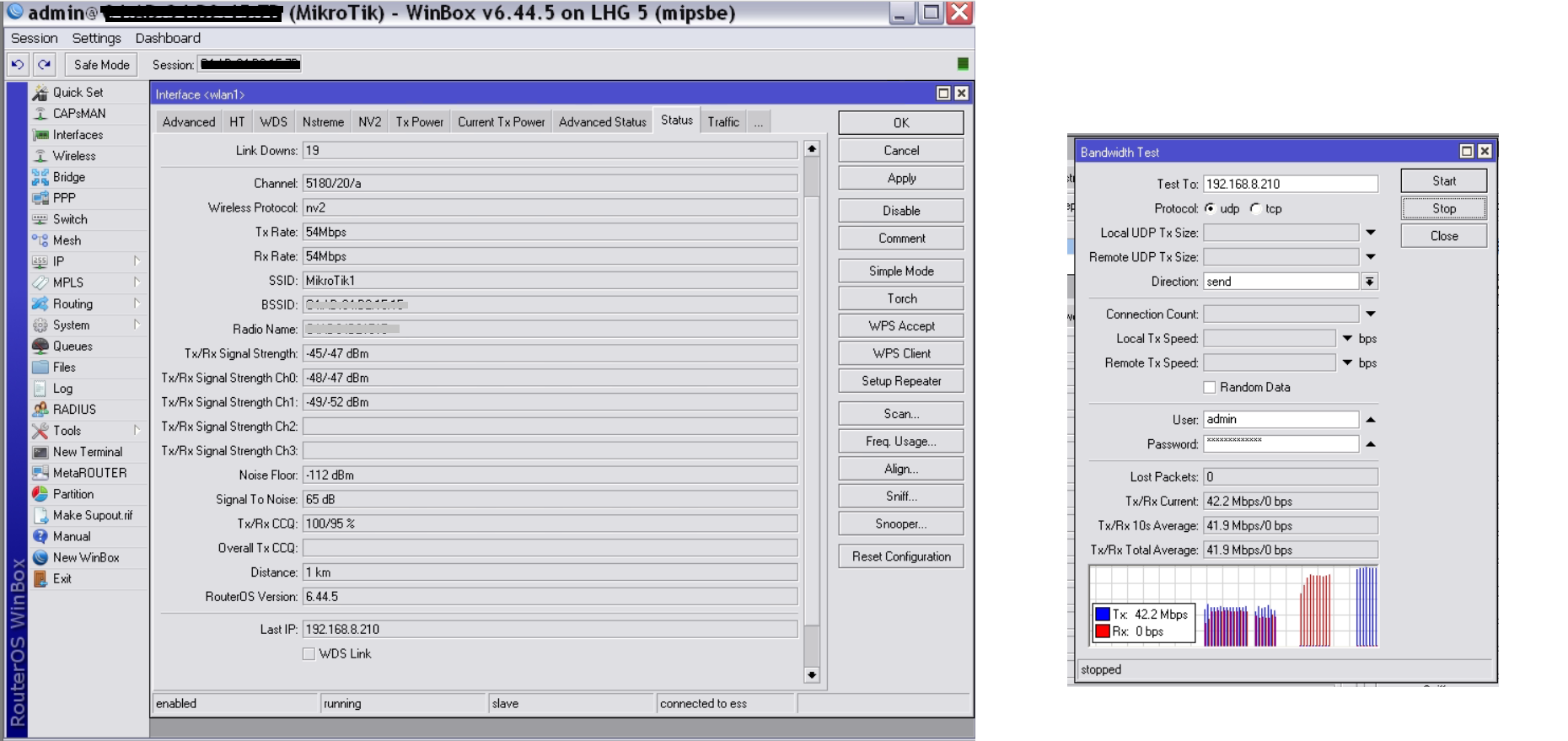Select tcp protocol radio button
1568x741 pixels.
(1255, 208)
